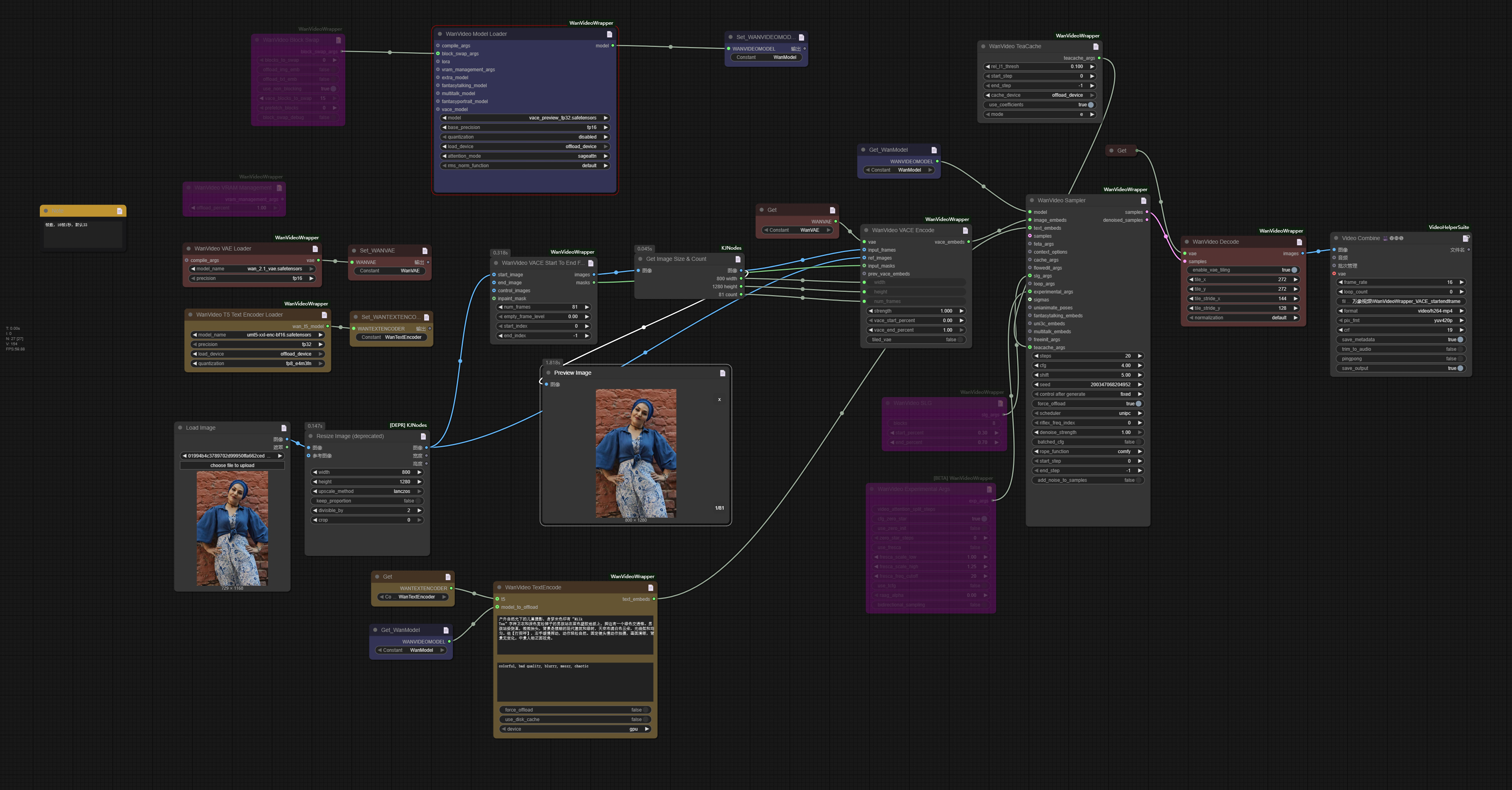Click note icon on WanVideo T5 Text Encoder Loader
The image size is (1512, 790).
[323, 315]
